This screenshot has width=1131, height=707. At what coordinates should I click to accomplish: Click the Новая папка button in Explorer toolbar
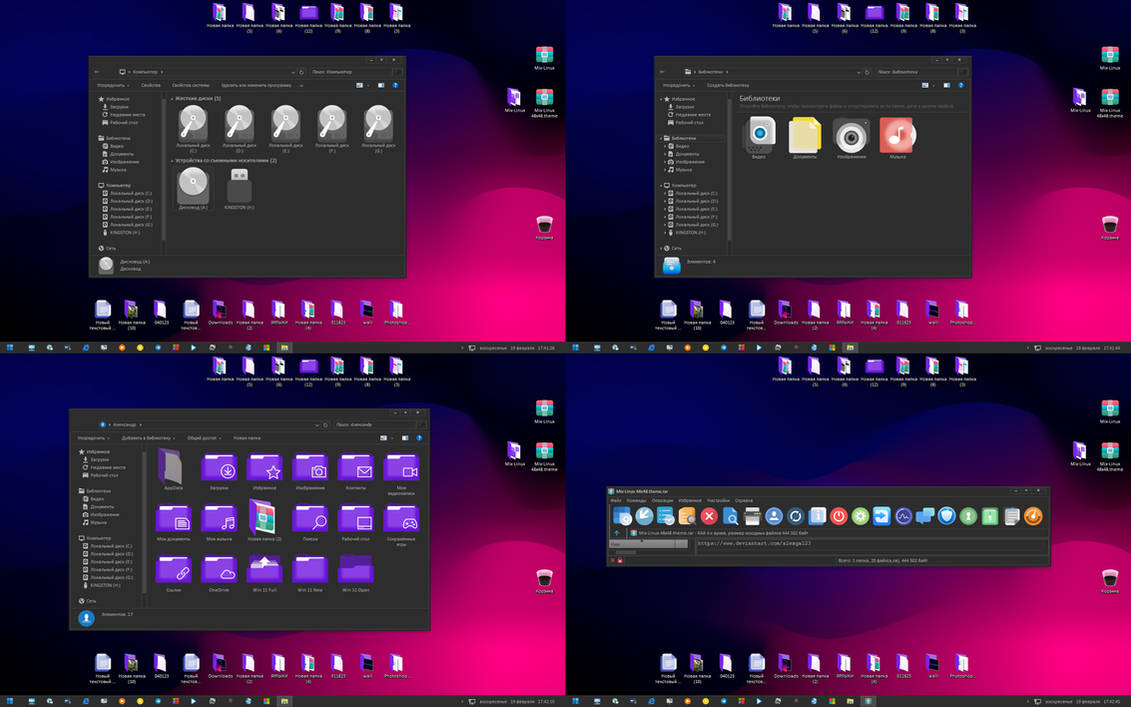point(247,438)
